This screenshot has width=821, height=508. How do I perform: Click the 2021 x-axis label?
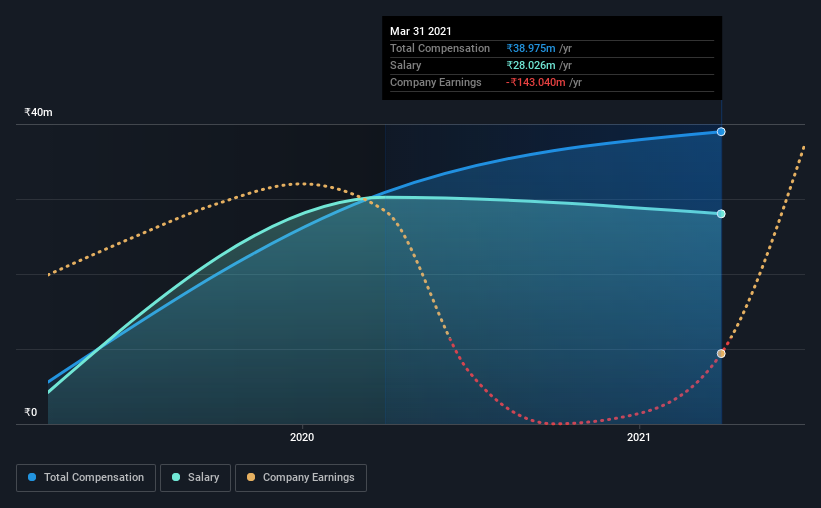coord(639,437)
